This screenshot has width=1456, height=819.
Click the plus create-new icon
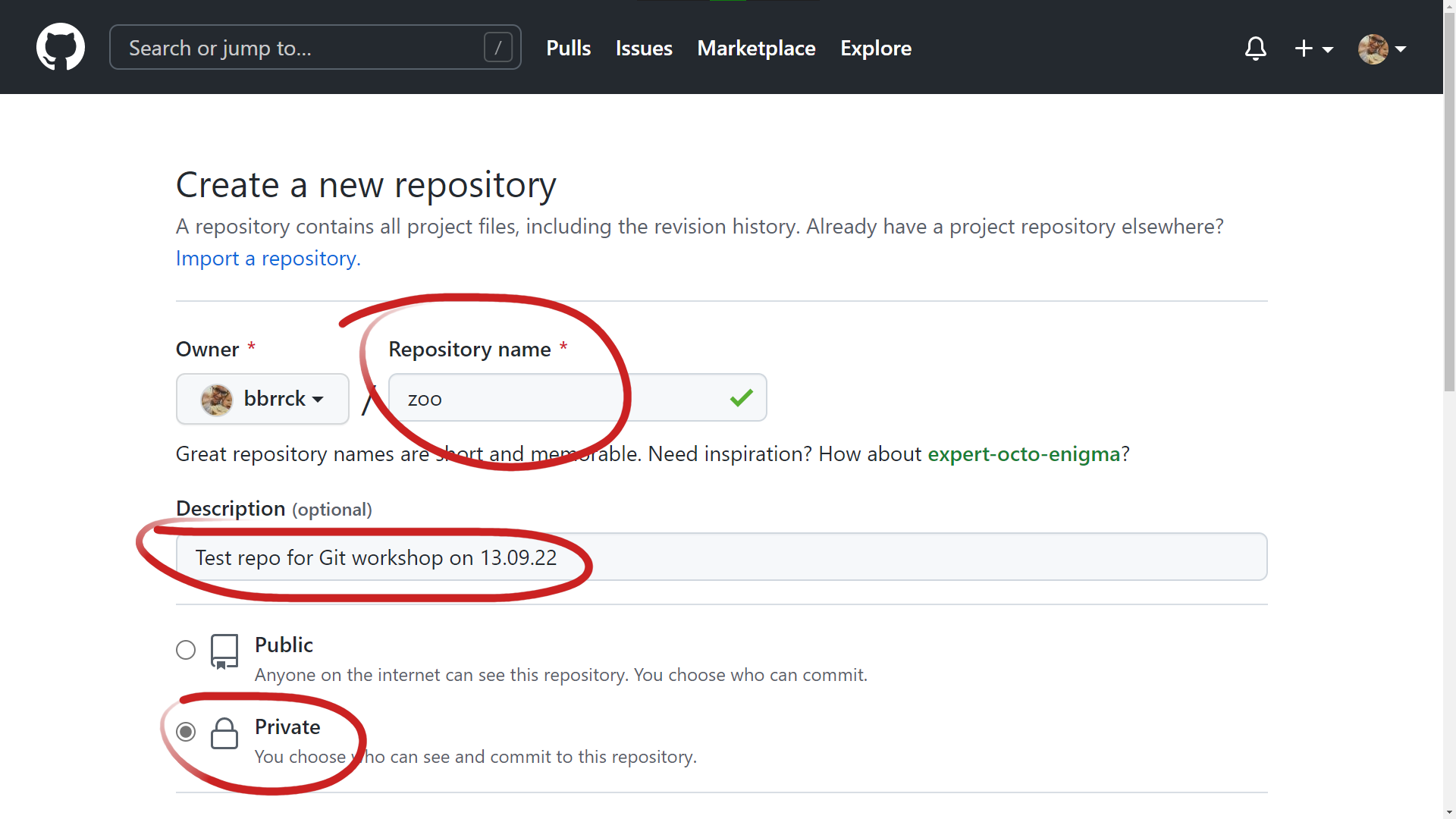(x=1304, y=49)
